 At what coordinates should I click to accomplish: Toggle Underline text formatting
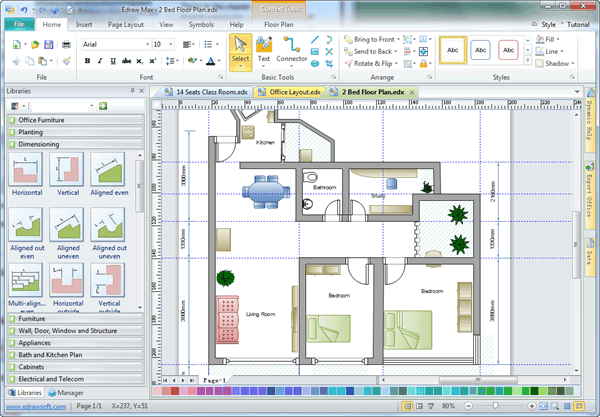(113, 61)
